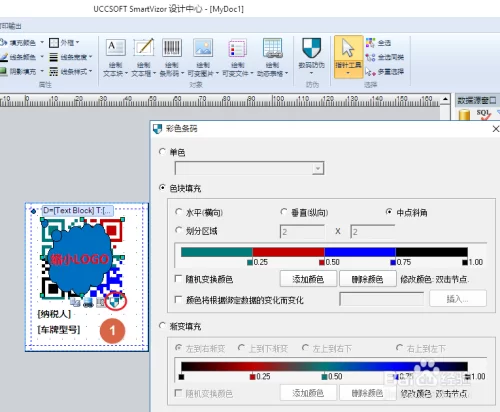Click the first 划分区域 number field
This screenshot has width=500, height=412.
pyautogui.click(x=302, y=232)
